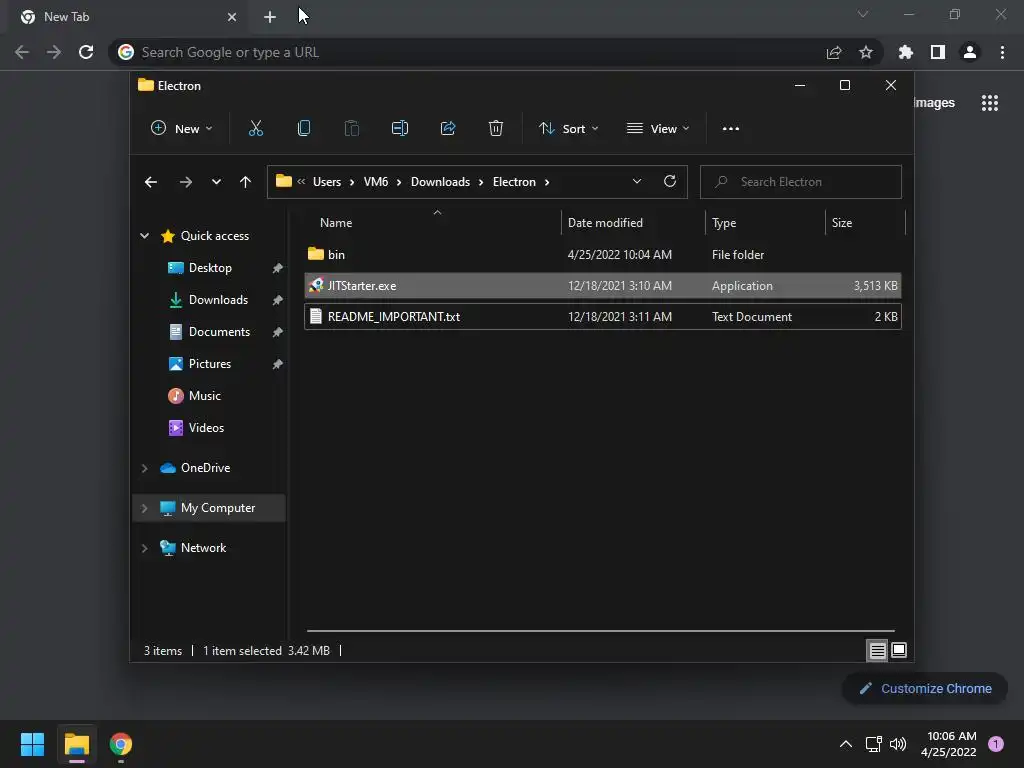The width and height of the screenshot is (1024, 768).
Task: Sort by the Name column header
Action: pyautogui.click(x=433, y=223)
